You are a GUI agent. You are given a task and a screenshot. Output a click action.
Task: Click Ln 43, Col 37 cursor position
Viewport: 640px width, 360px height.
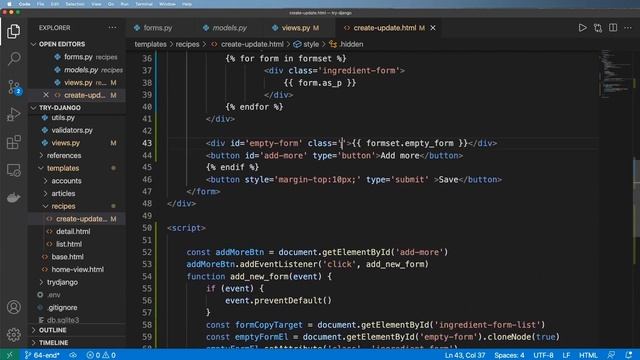(465, 355)
